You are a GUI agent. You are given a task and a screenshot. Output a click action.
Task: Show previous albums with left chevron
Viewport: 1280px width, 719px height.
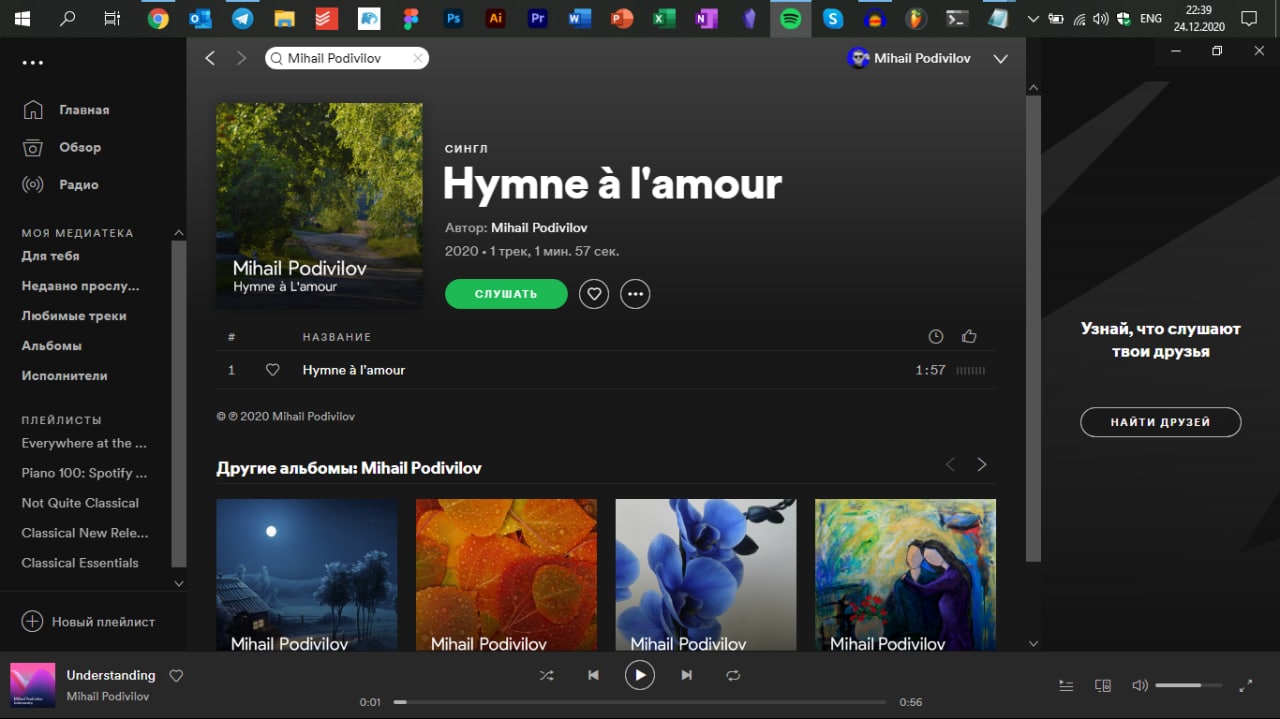950,464
